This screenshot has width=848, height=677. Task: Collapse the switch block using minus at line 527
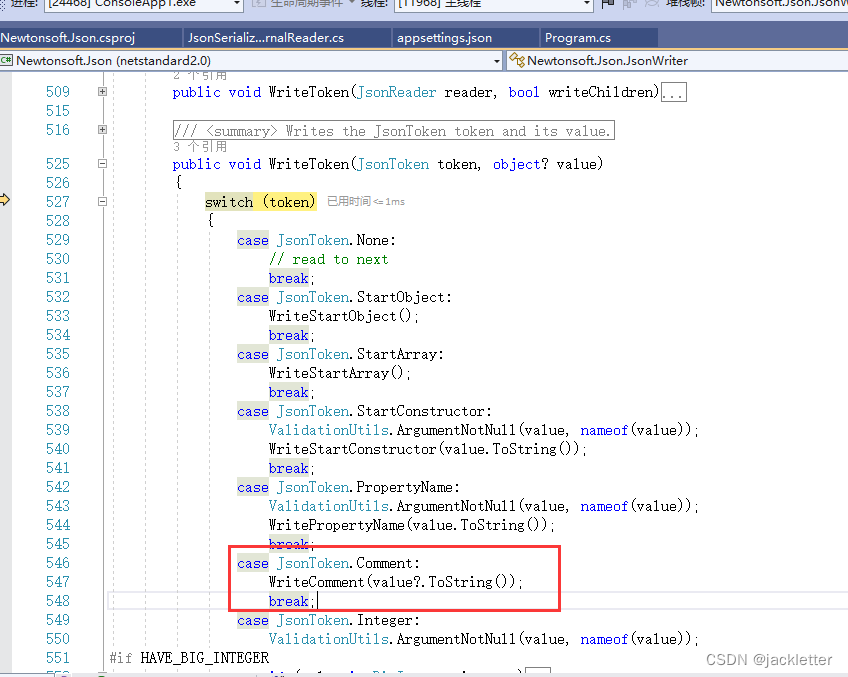point(102,201)
